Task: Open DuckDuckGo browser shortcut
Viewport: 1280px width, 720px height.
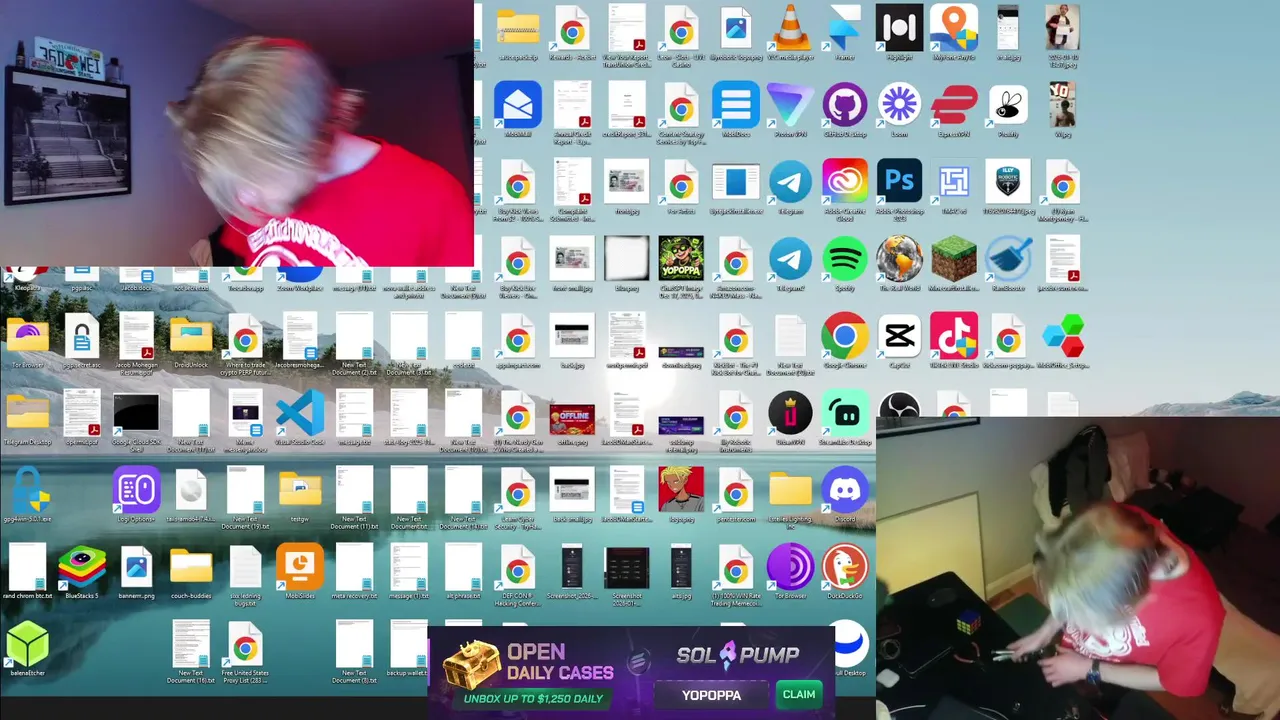Action: tap(844, 567)
